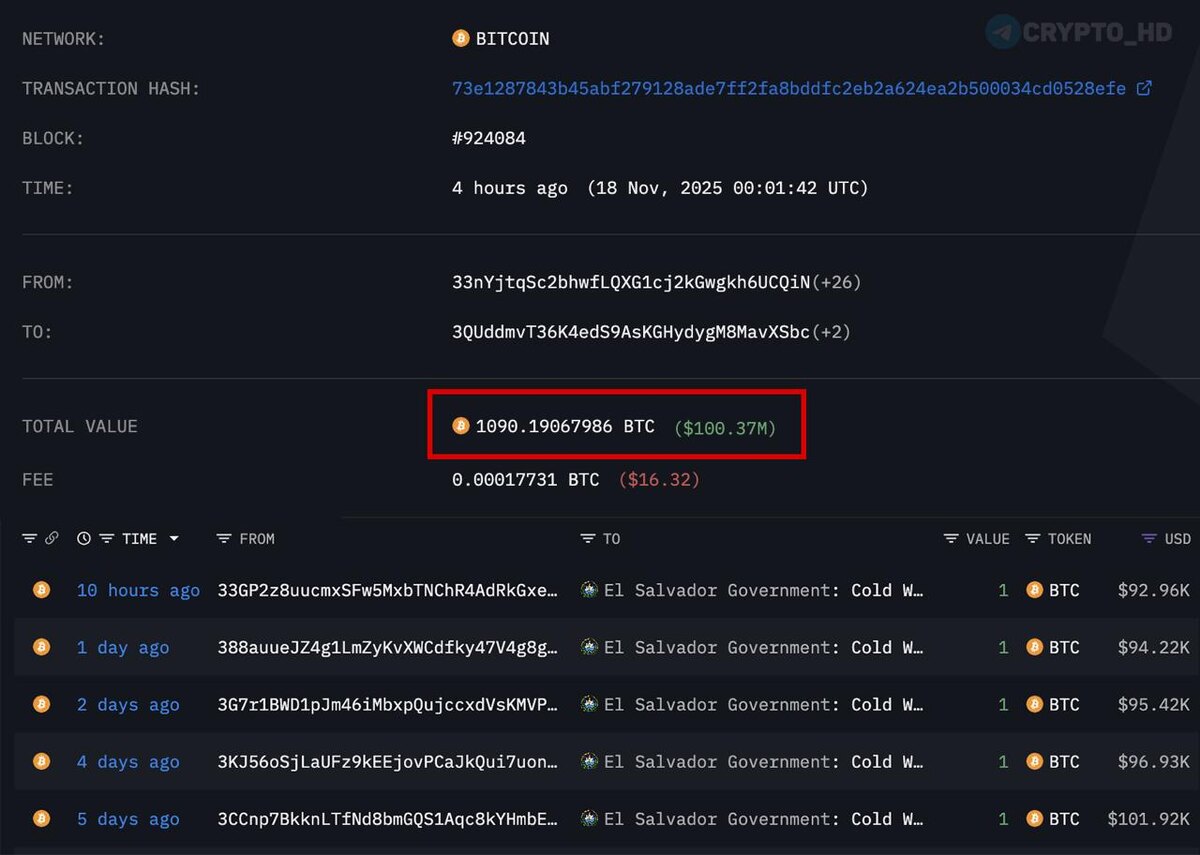1200x855 pixels.
Task: Open sender address 3KJ56oSjLaUFz9kEEjovPCaJkQui7uon...
Action: pos(388,761)
